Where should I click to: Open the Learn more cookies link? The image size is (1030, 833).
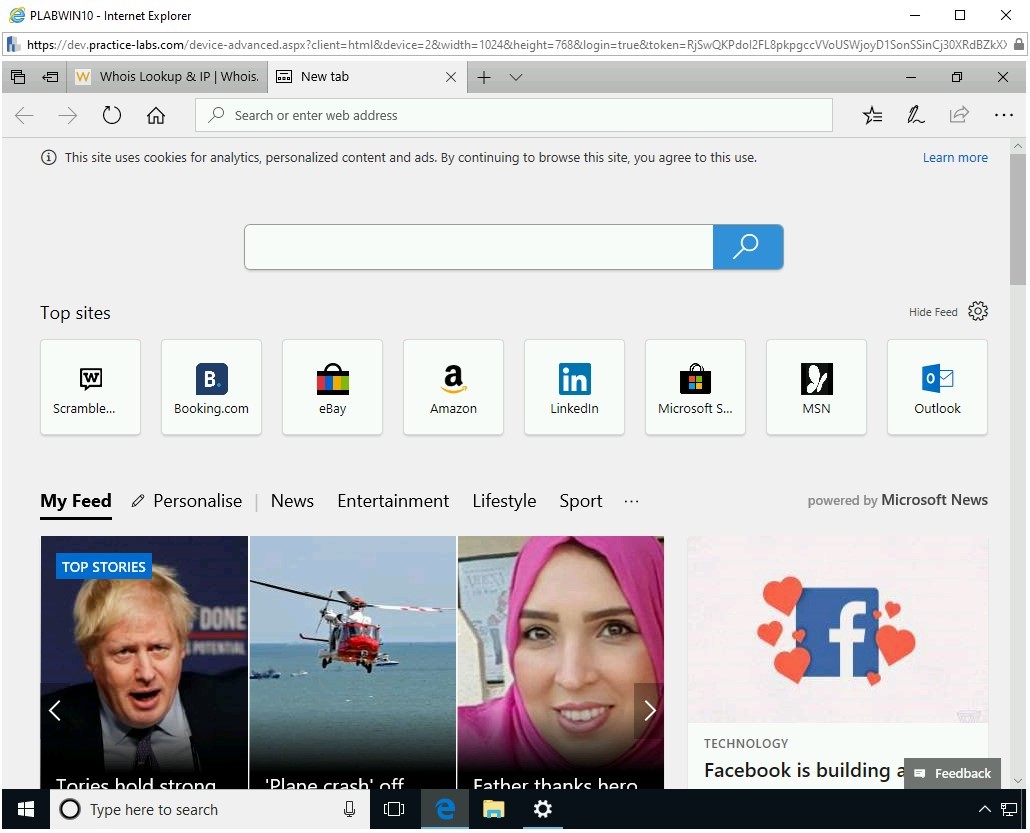(955, 157)
